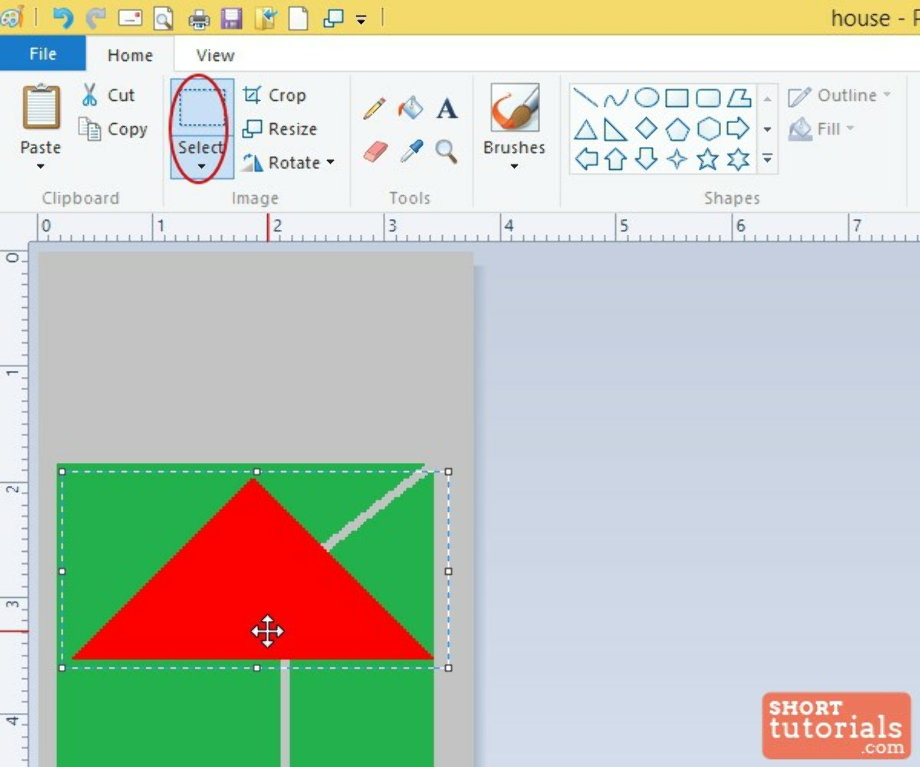Click the shapes gallery up arrow
The image size is (920, 767).
[x=767, y=99]
